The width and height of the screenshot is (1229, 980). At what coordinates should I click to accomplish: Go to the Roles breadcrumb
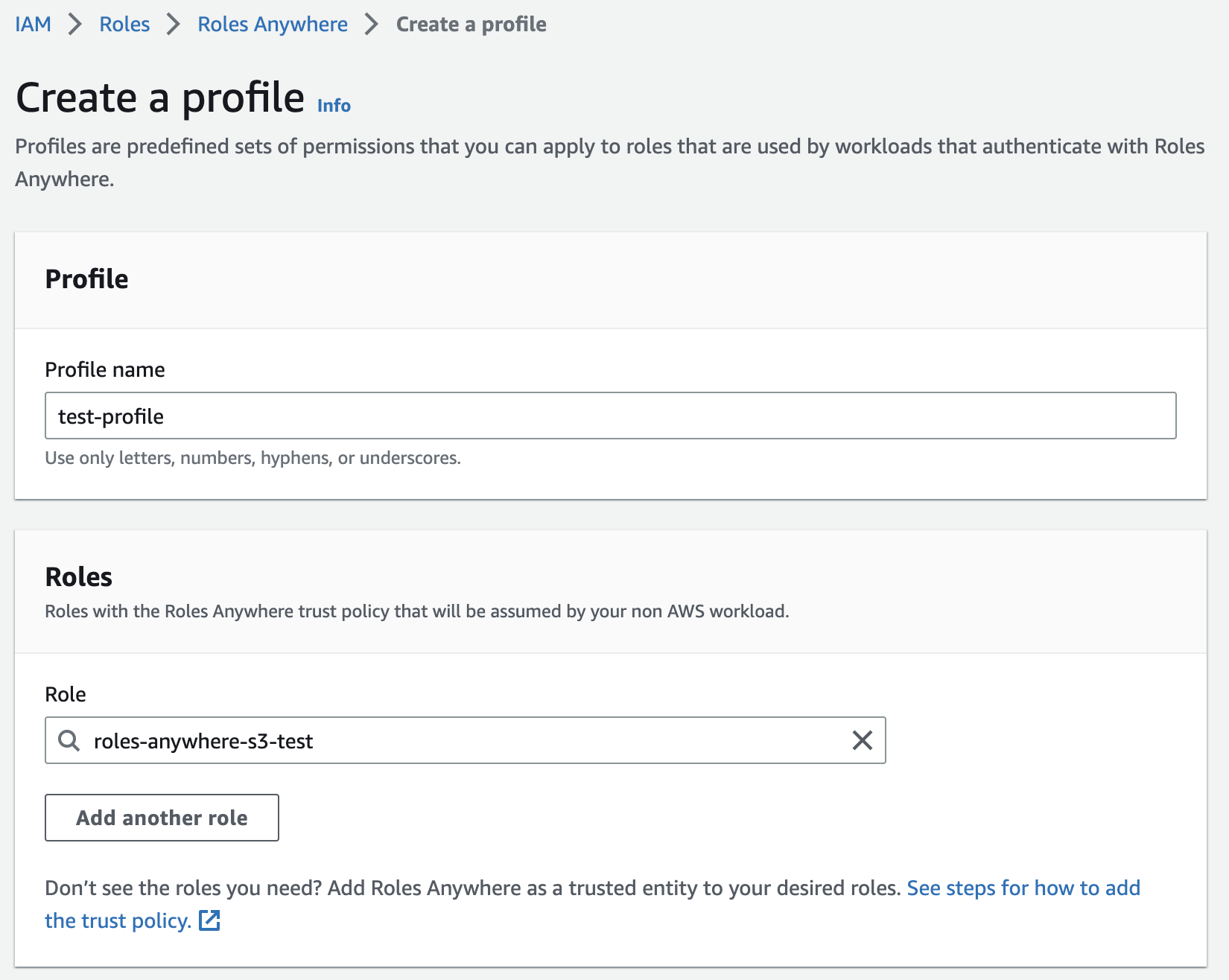tap(124, 24)
